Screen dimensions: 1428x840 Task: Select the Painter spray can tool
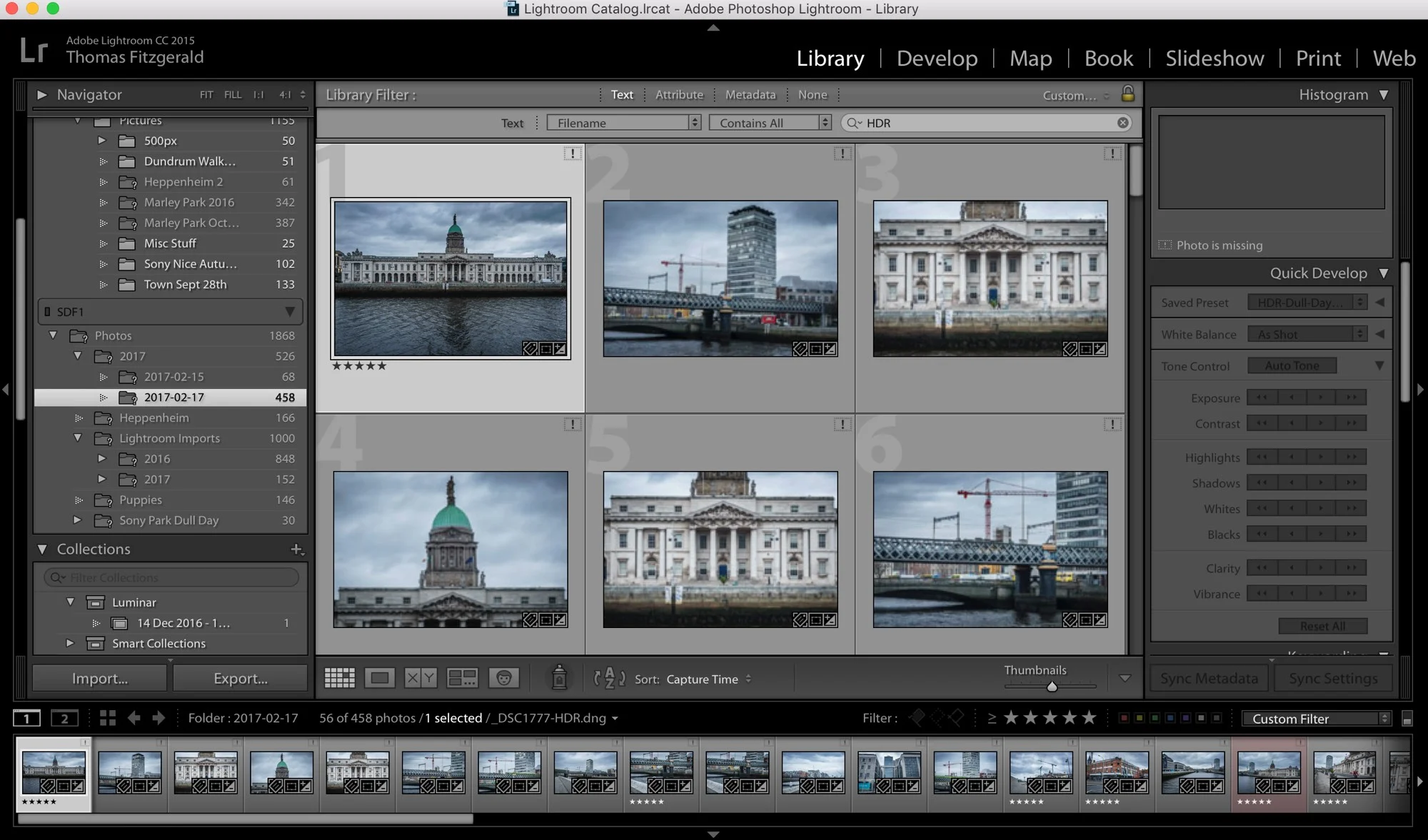559,678
